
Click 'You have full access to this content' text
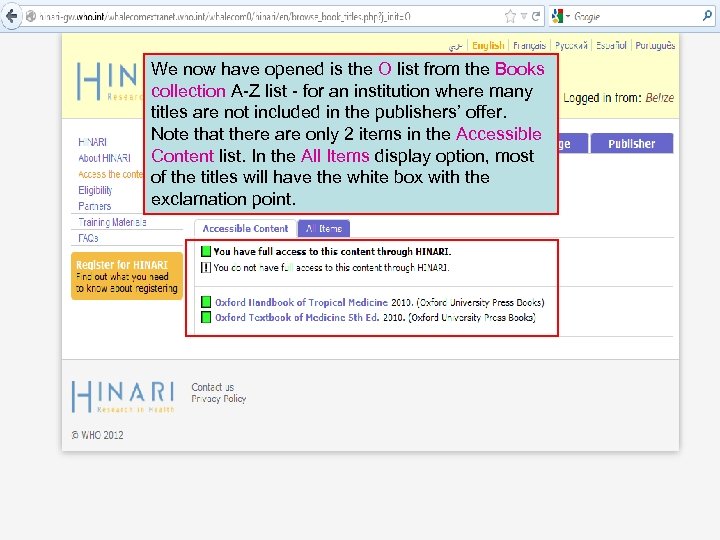(x=332, y=251)
